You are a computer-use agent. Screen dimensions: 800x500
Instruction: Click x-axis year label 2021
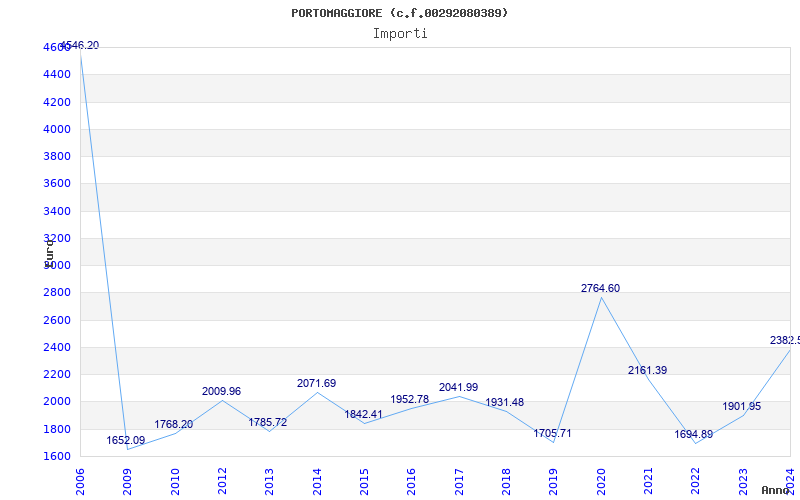pos(648,481)
